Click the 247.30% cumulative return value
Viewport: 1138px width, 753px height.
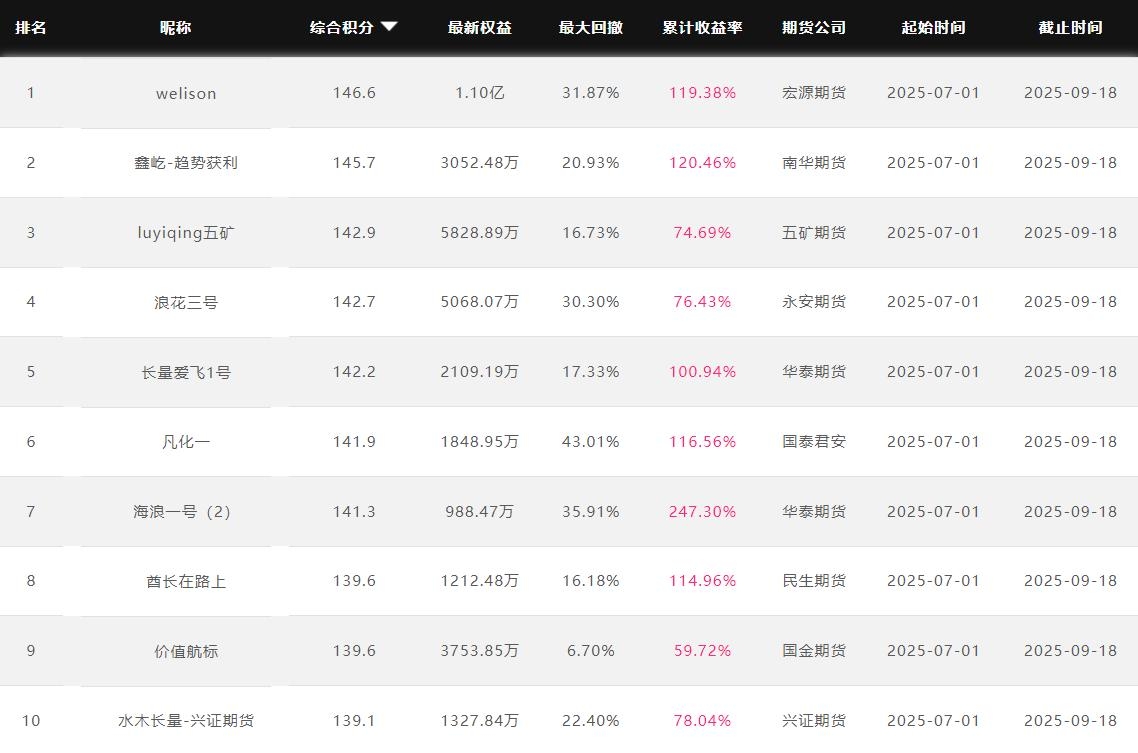[x=702, y=512]
